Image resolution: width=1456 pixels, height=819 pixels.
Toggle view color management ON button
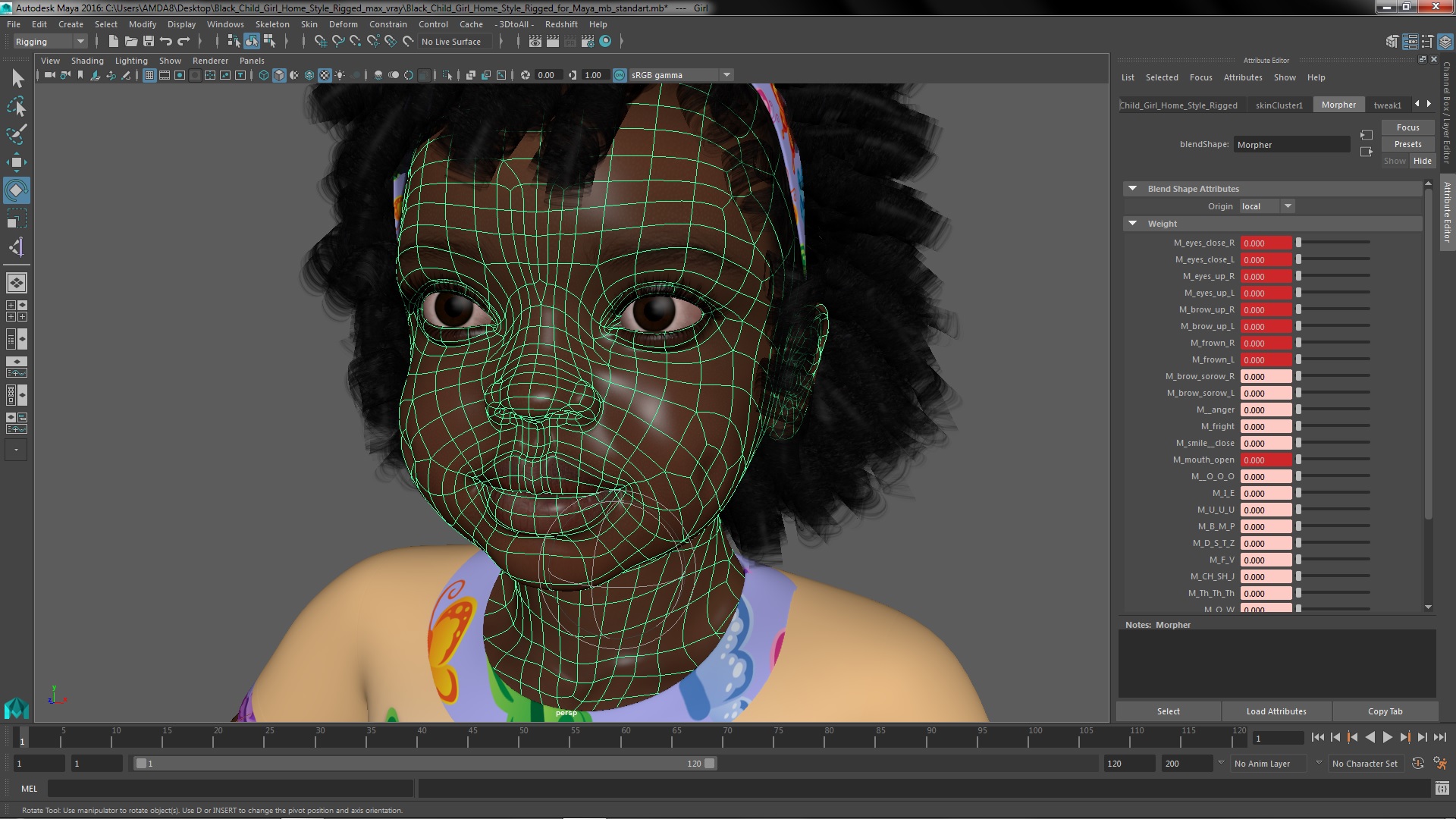(x=620, y=75)
